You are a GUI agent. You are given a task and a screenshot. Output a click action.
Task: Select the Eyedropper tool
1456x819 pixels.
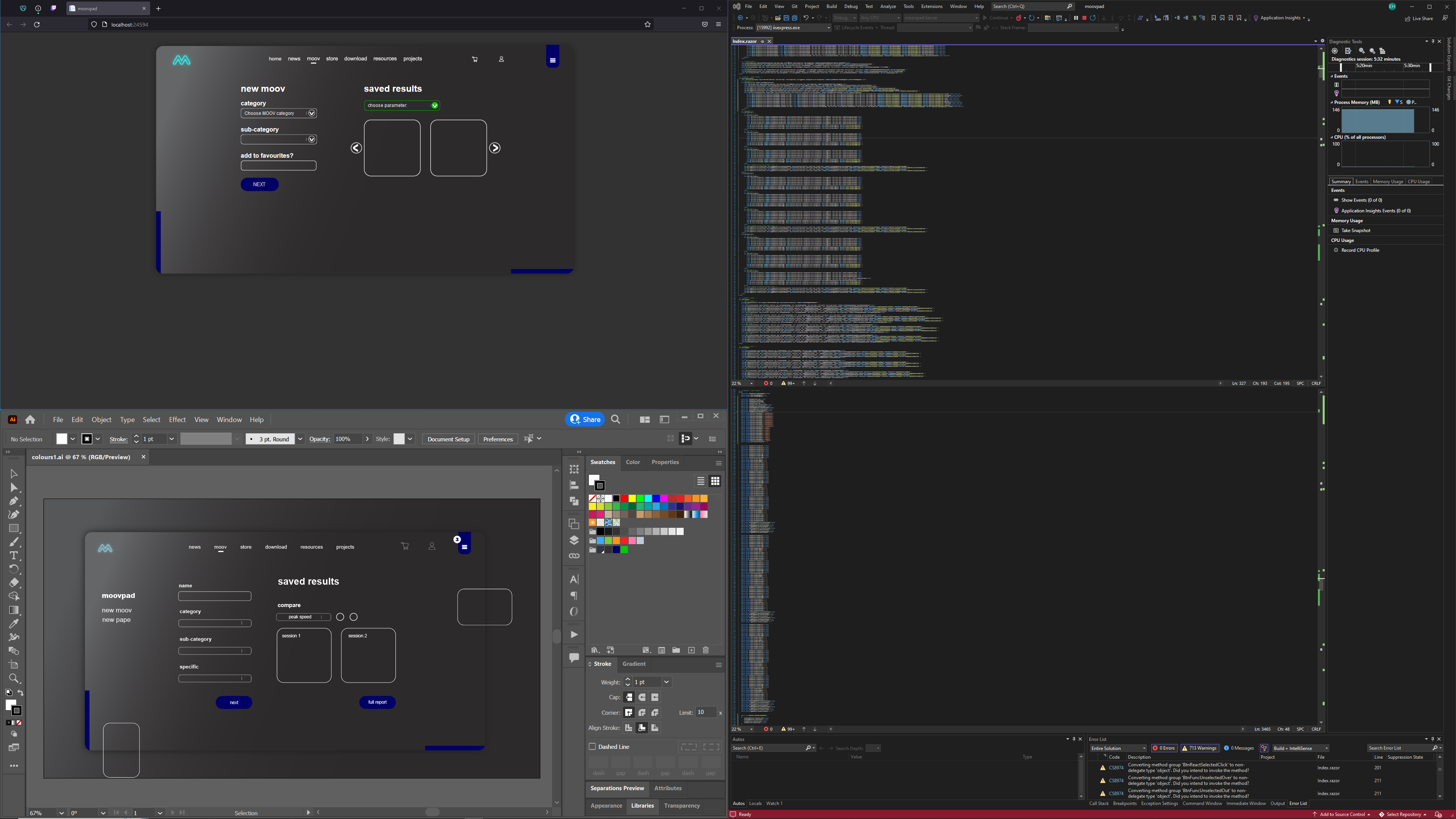[x=14, y=624]
